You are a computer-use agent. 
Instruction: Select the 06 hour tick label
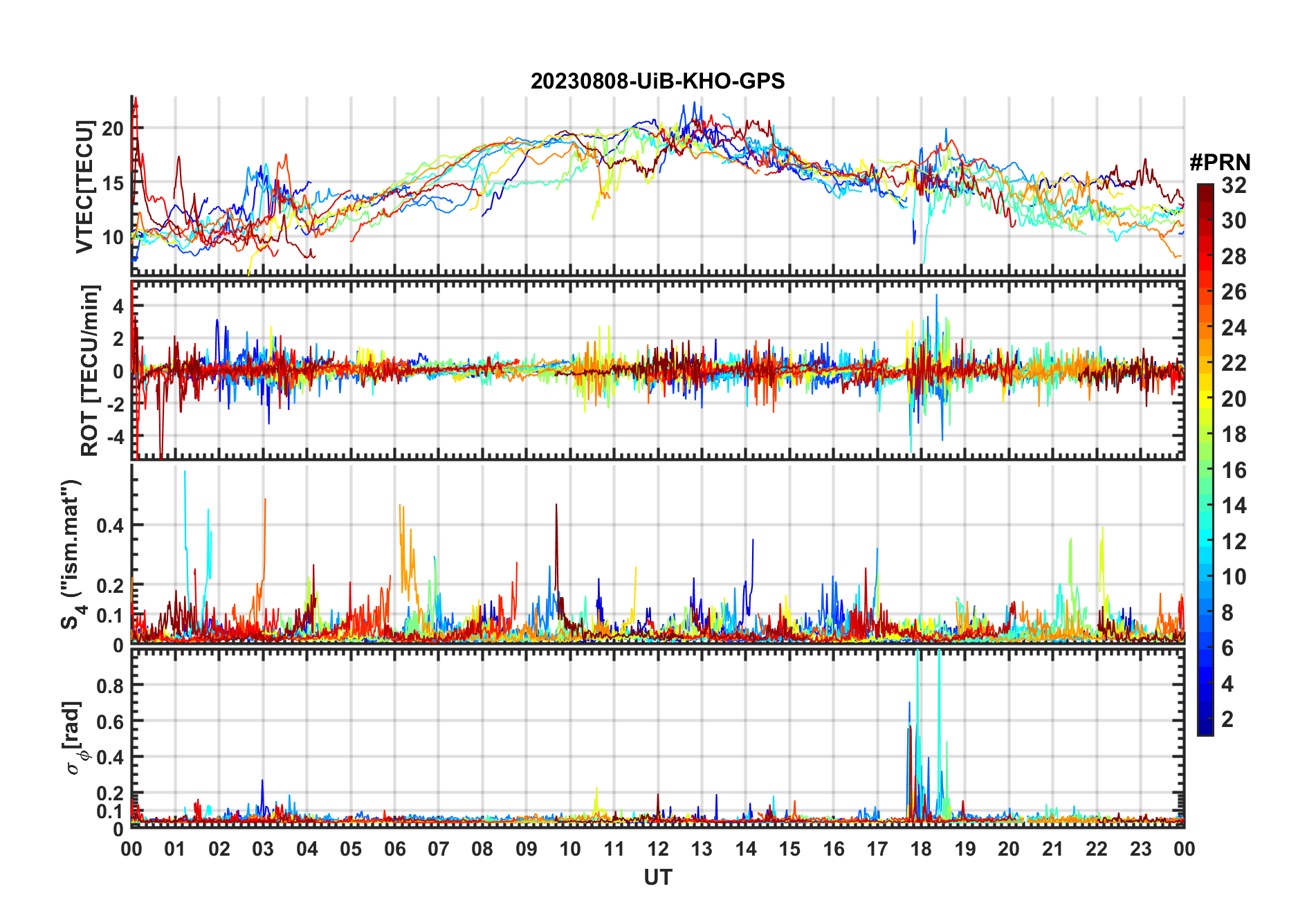tap(395, 849)
